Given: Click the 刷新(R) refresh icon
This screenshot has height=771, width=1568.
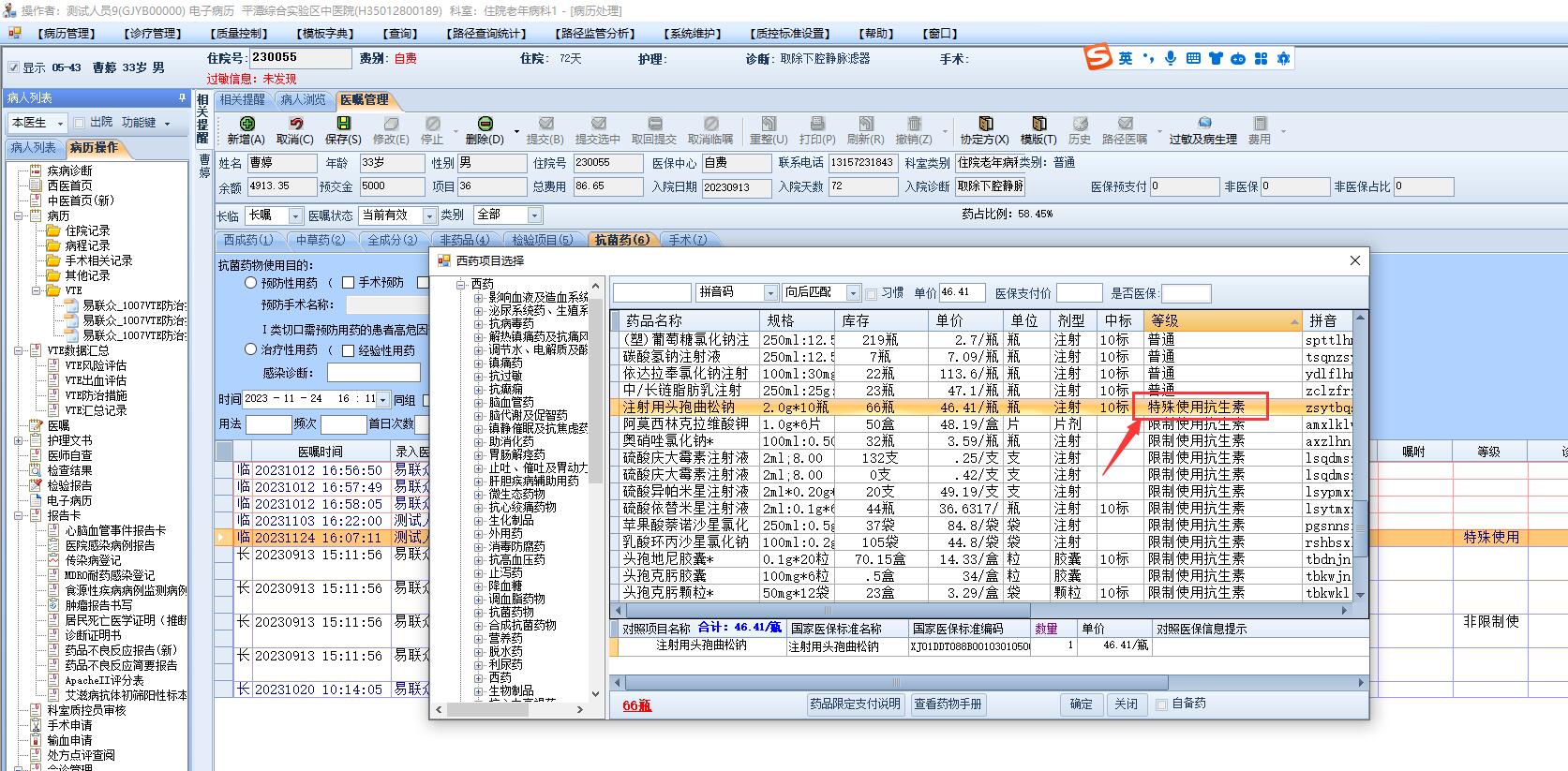Looking at the screenshot, I should 865,124.
